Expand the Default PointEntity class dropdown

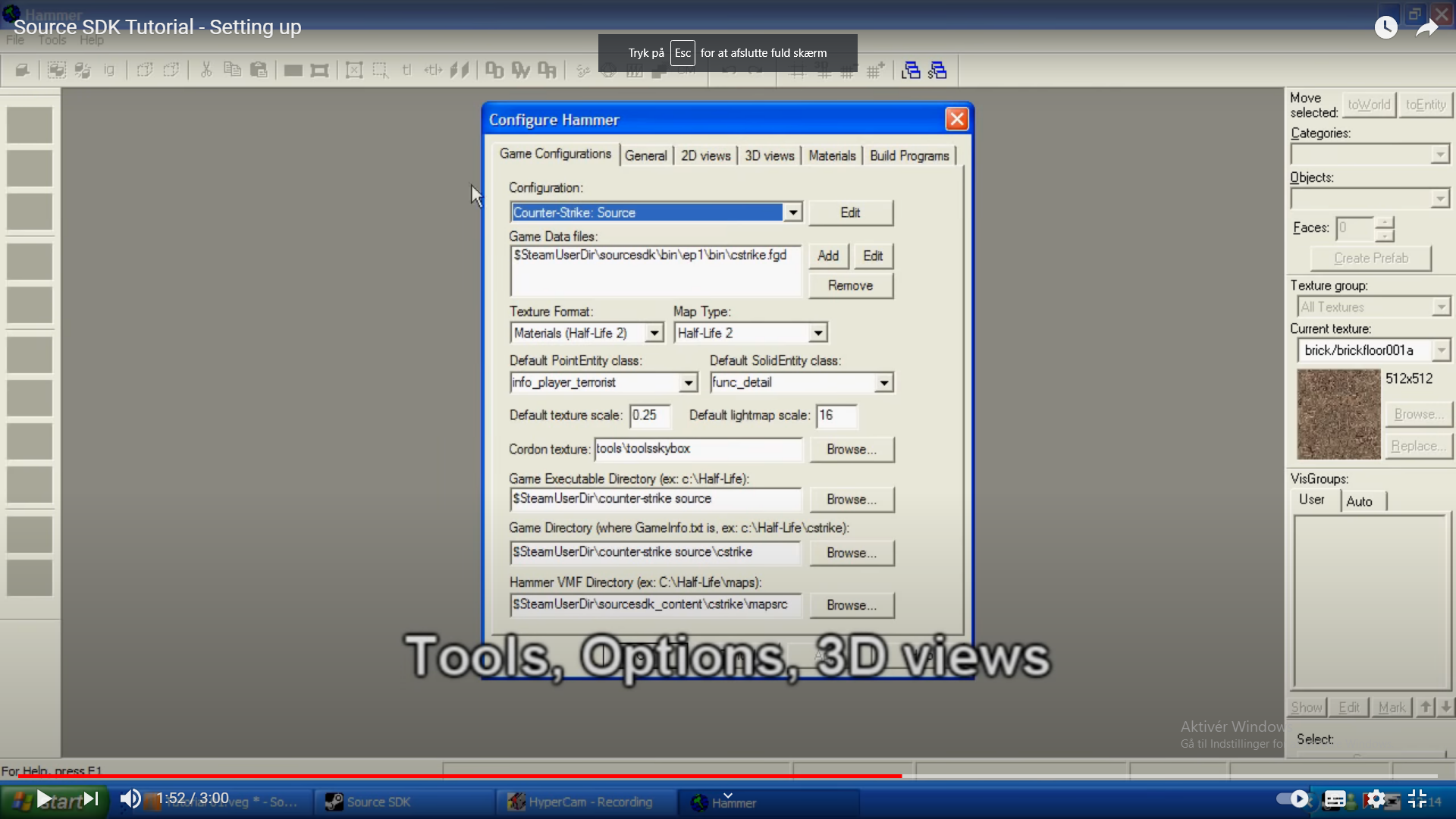[688, 382]
